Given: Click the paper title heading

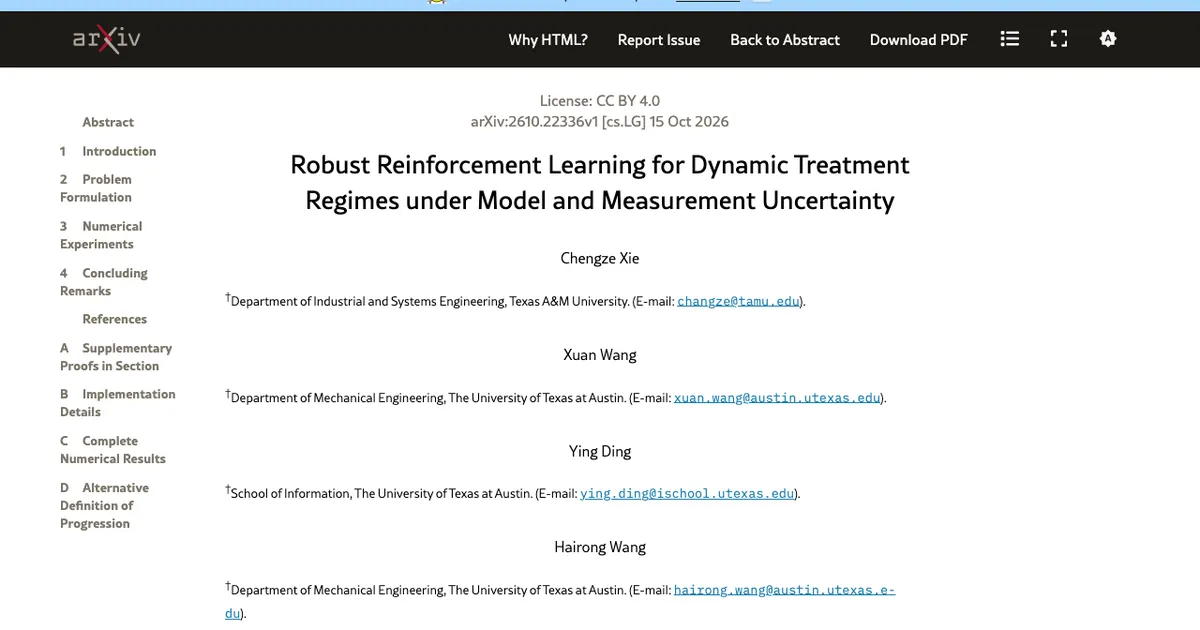Looking at the screenshot, I should (x=600, y=182).
